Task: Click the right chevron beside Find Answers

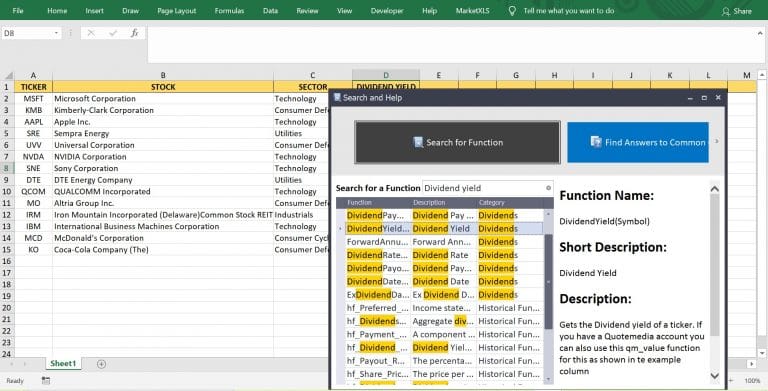Action: (x=717, y=142)
